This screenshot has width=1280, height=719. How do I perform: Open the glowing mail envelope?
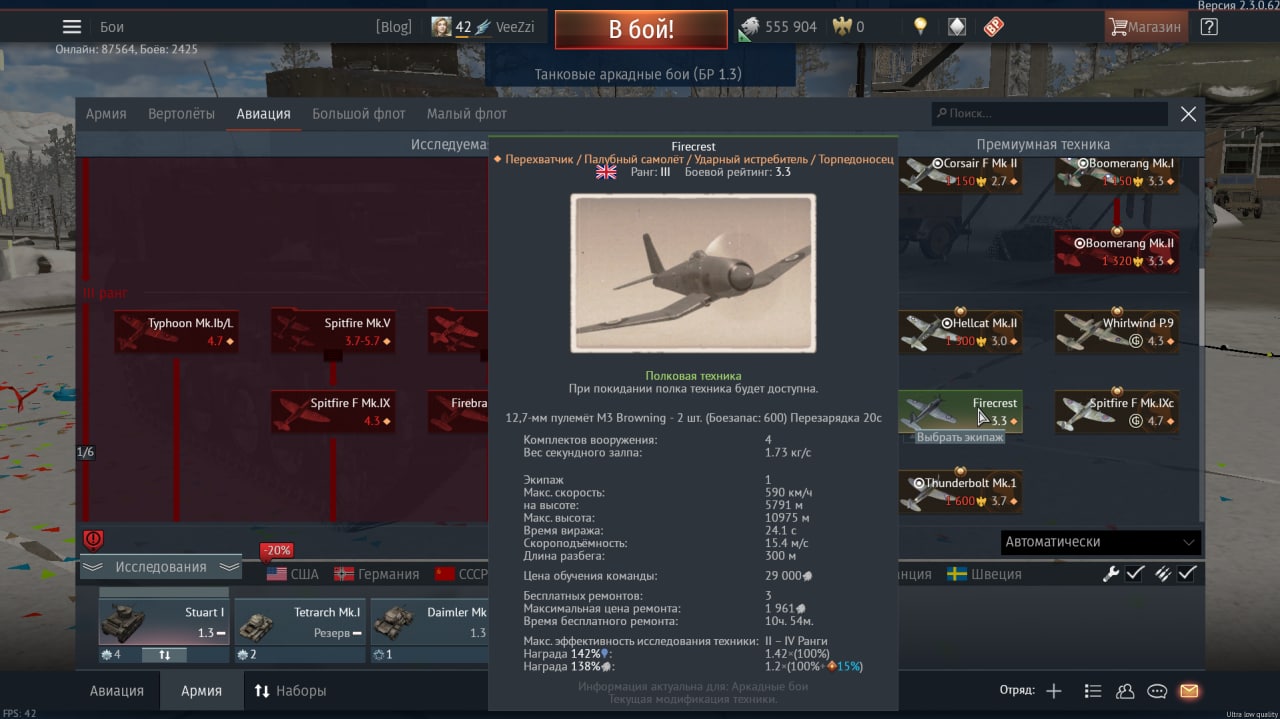[x=1189, y=690]
